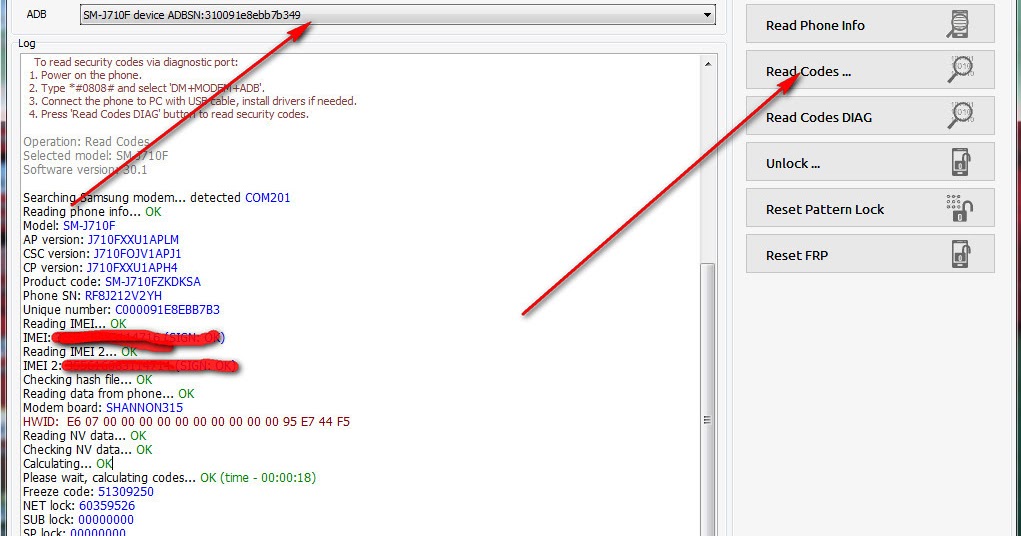Click instruction step 2 about *#0808#
The image size is (1021, 536).
tap(147, 88)
